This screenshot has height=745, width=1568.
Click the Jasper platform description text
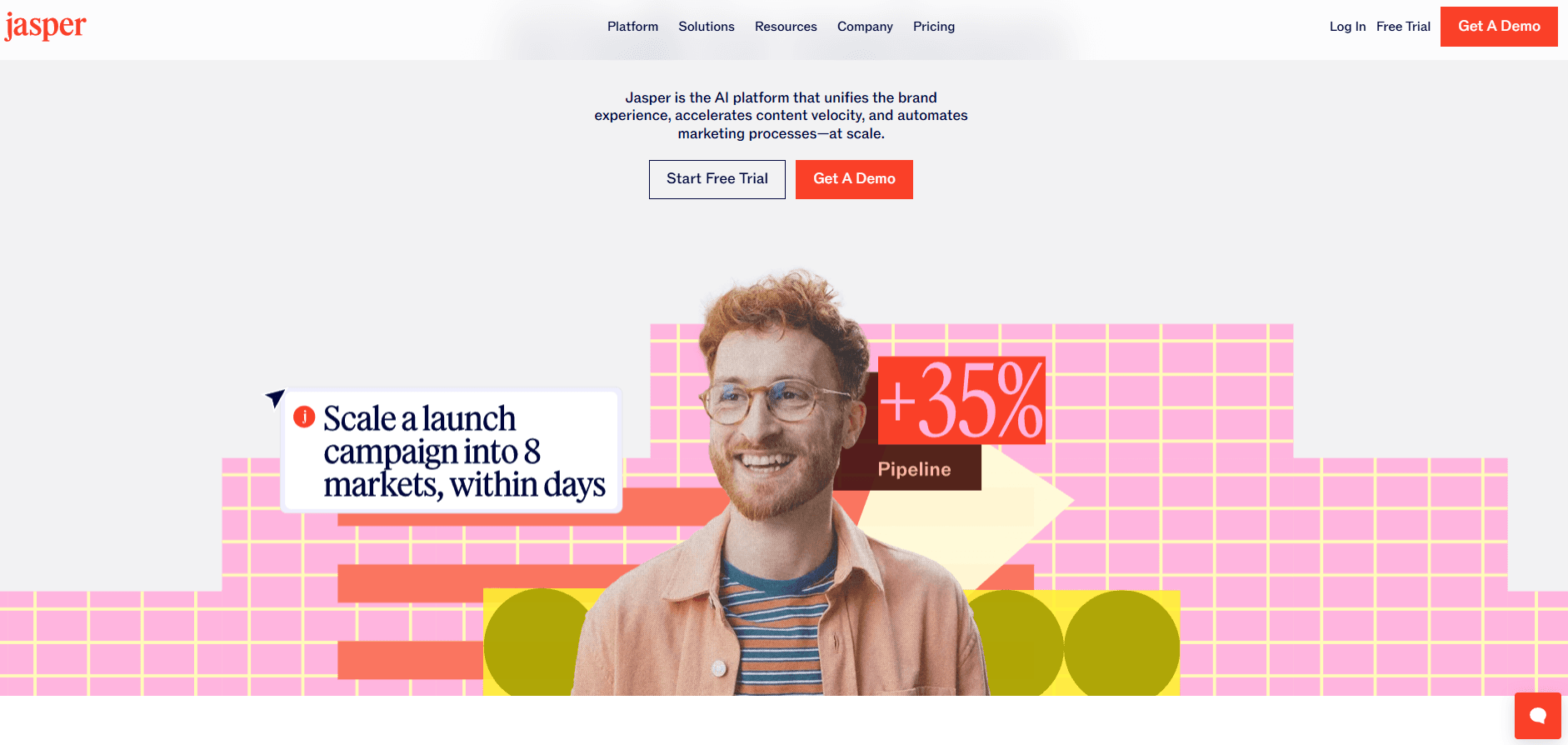click(x=782, y=116)
